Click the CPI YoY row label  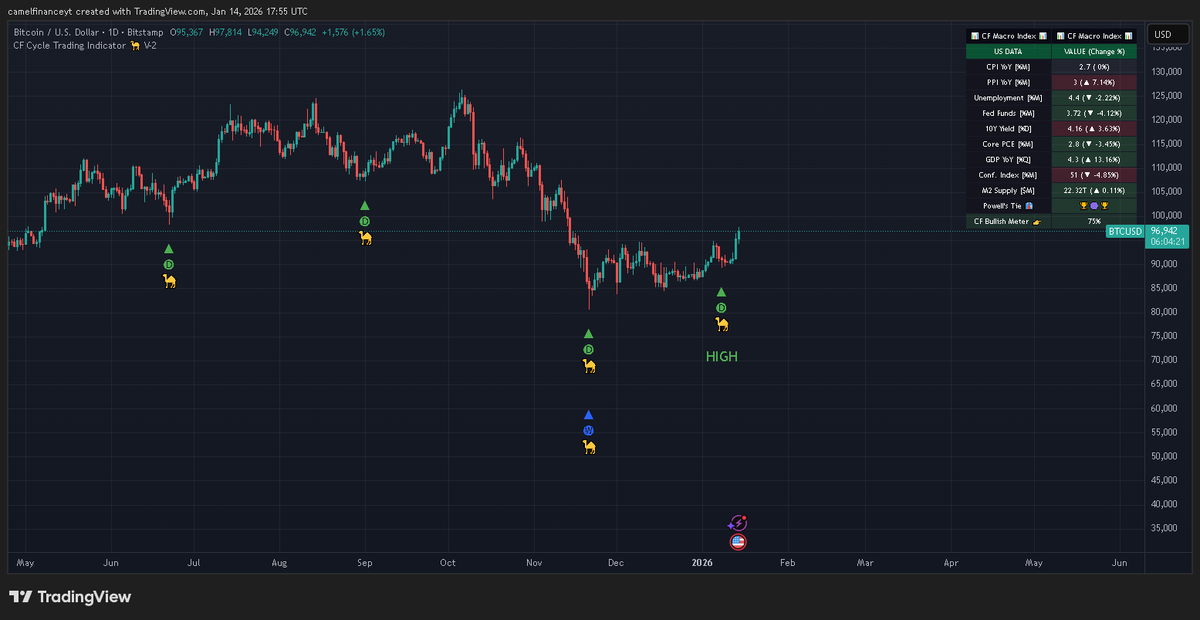[1008, 66]
